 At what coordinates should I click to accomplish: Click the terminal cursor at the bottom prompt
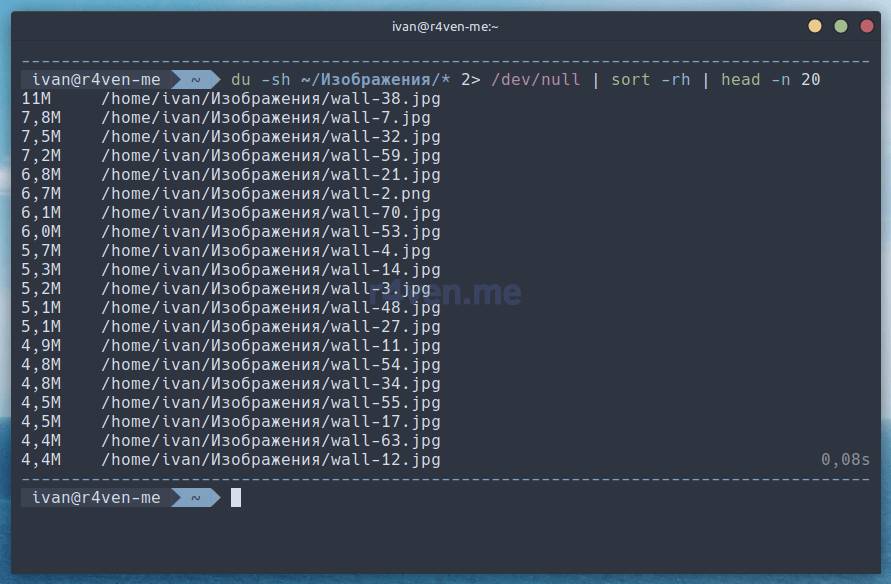pyautogui.click(x=236, y=497)
